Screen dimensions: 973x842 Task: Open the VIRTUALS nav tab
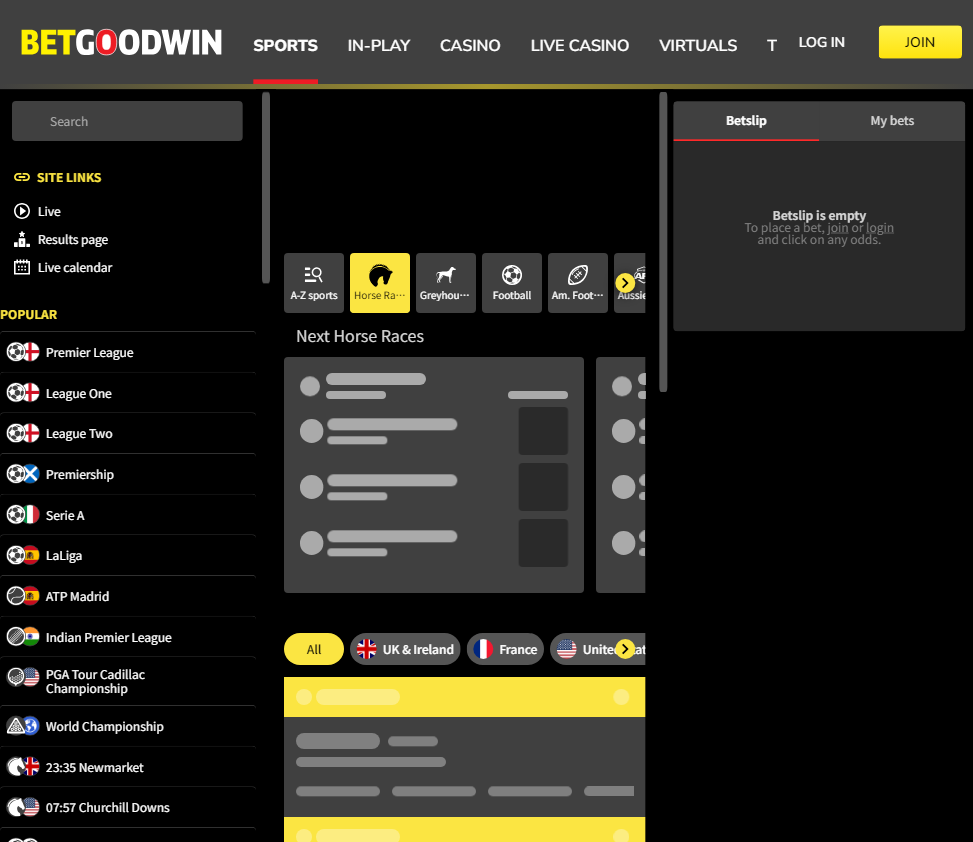coord(698,45)
